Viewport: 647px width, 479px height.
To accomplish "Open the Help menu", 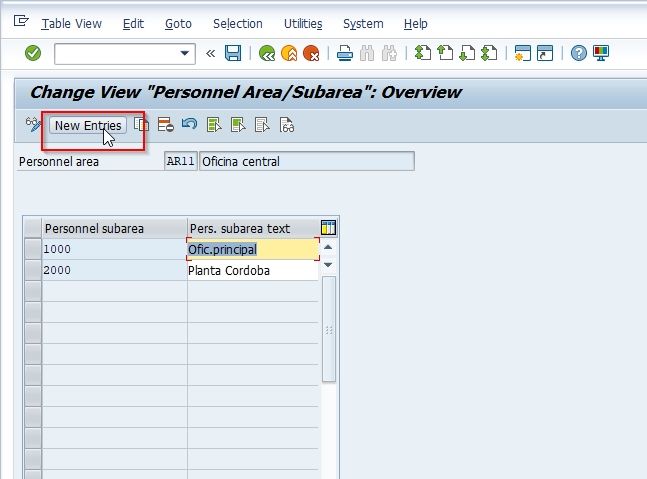I will [416, 24].
